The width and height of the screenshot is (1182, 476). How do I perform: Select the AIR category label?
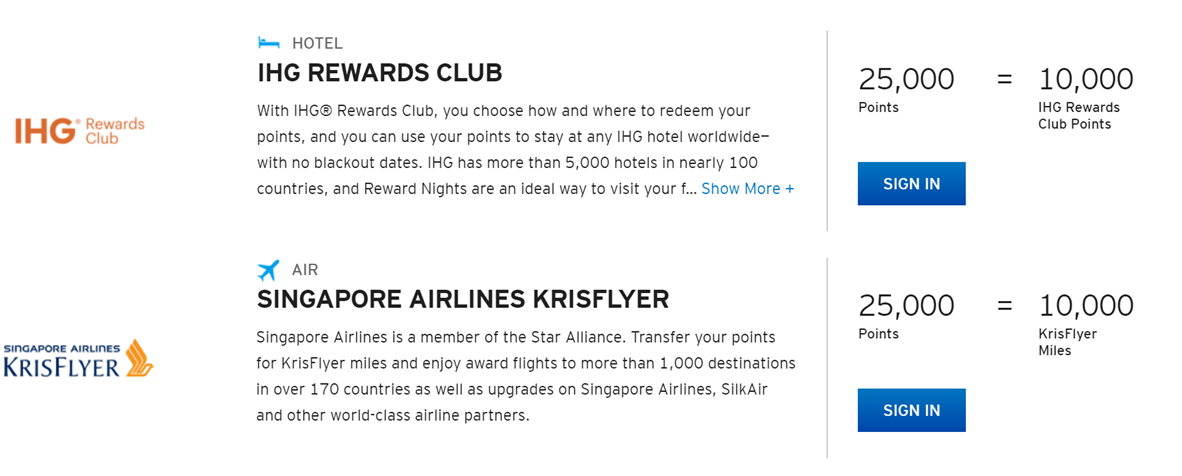point(305,270)
